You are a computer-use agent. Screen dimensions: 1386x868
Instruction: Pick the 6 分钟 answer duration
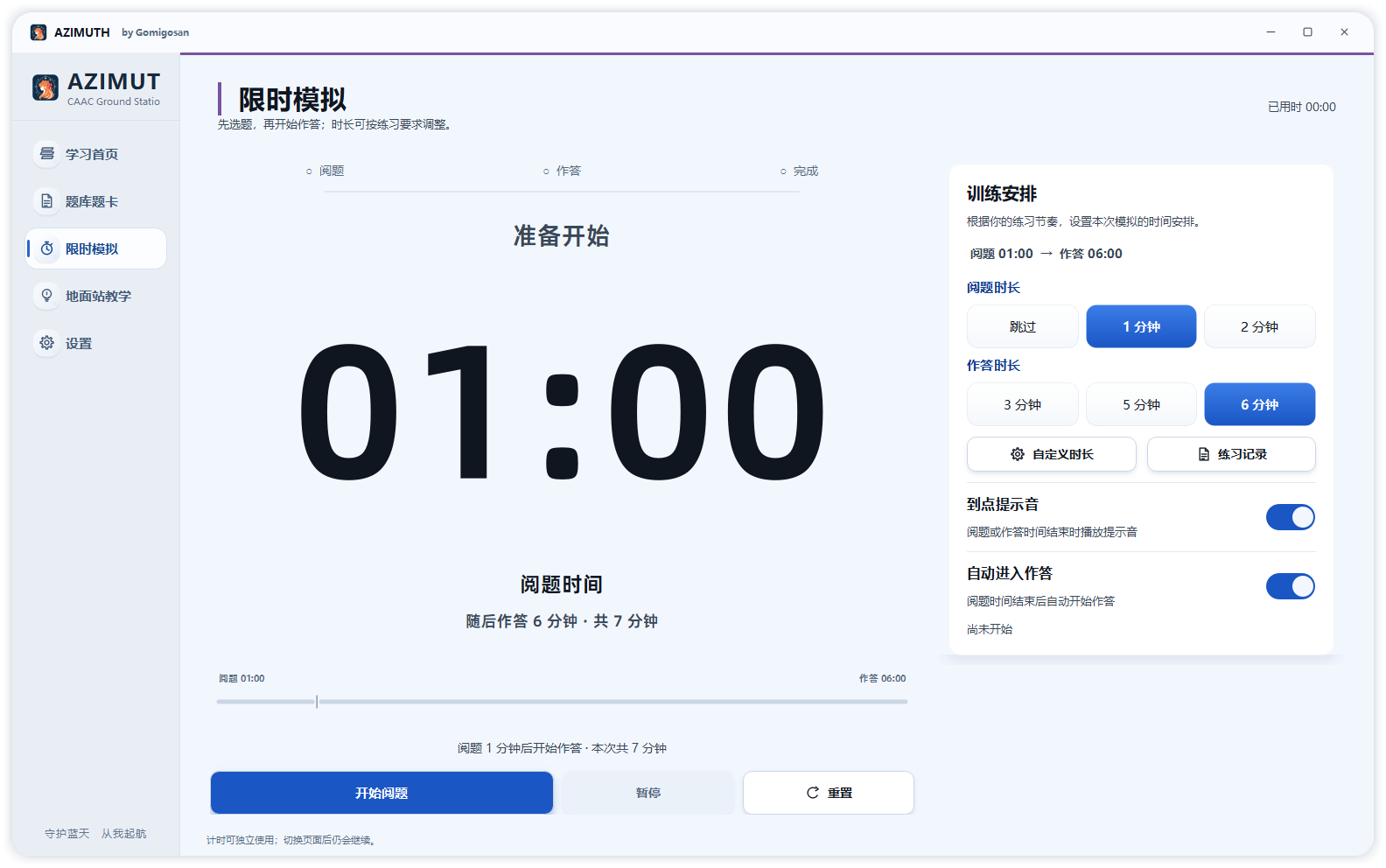[1259, 404]
